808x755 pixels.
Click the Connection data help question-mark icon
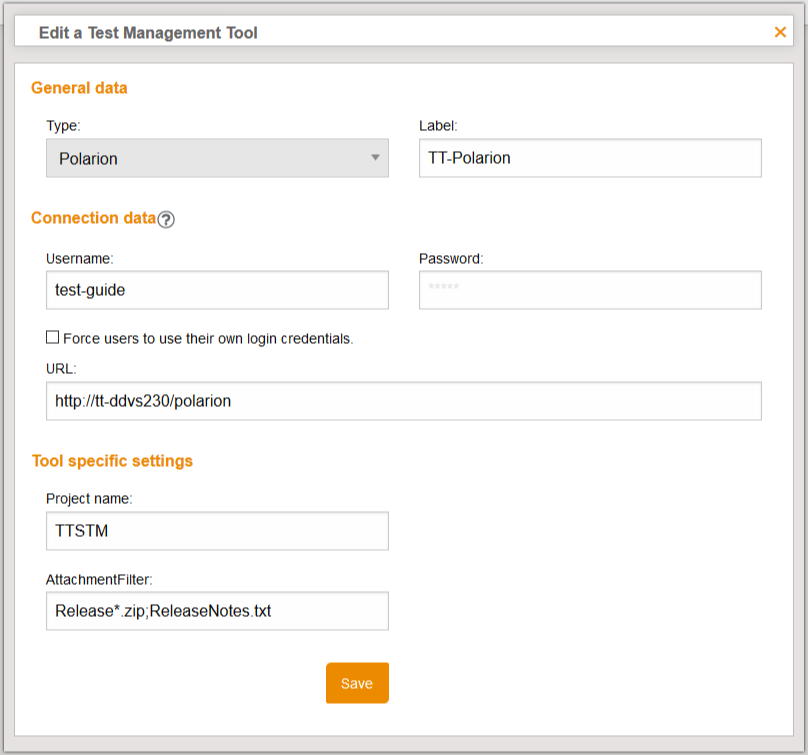coord(166,220)
